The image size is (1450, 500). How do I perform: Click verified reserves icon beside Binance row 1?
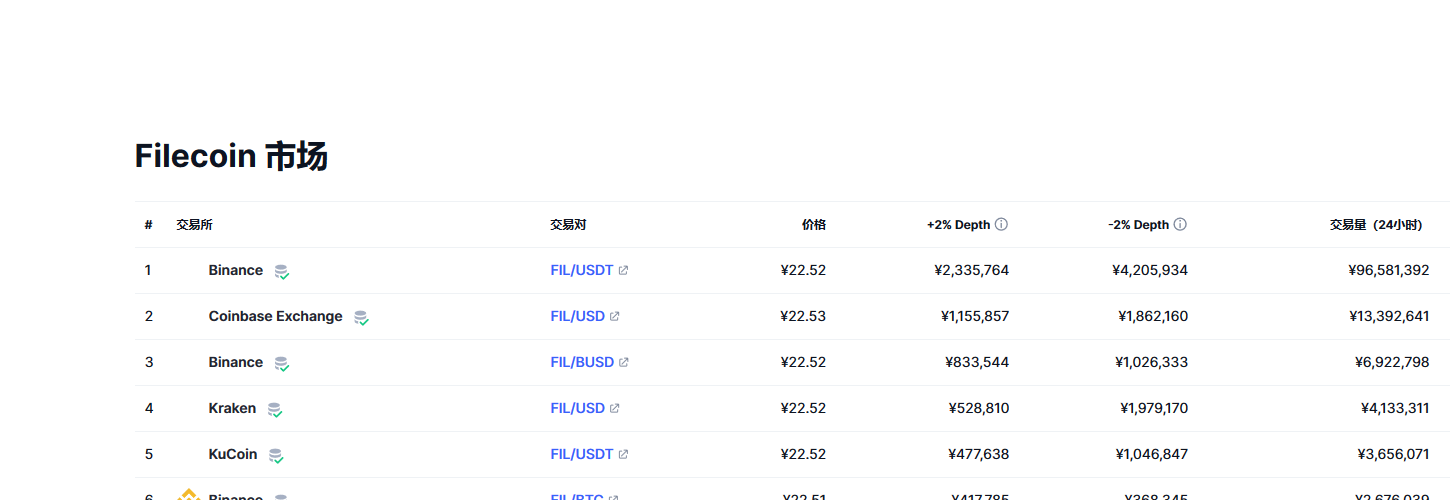(282, 271)
